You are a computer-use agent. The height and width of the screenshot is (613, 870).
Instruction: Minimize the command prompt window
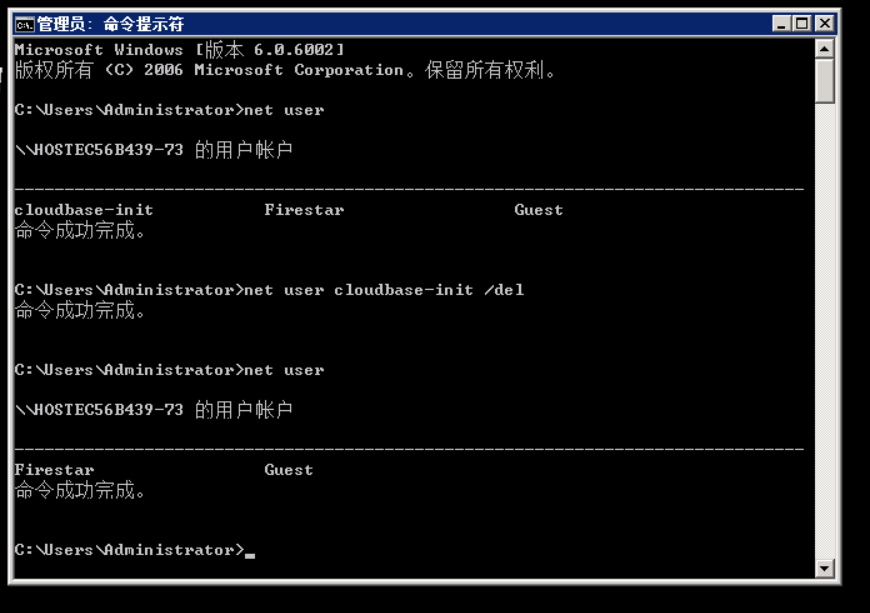point(781,23)
